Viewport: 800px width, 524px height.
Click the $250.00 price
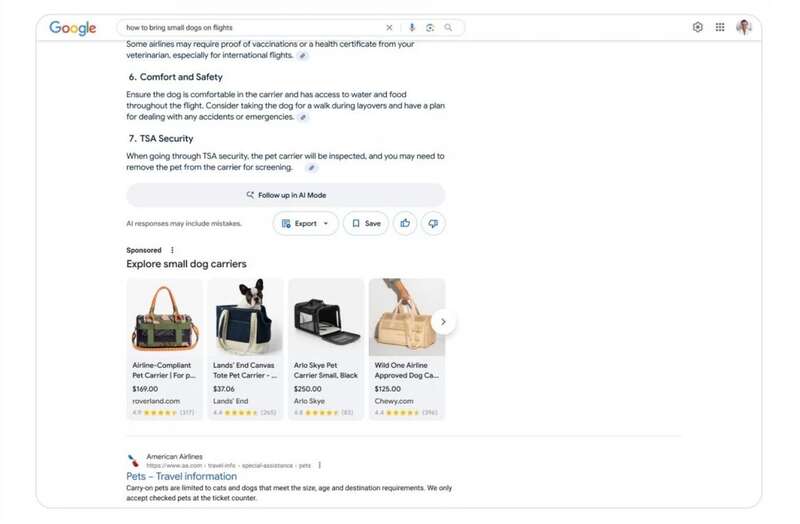click(x=307, y=389)
